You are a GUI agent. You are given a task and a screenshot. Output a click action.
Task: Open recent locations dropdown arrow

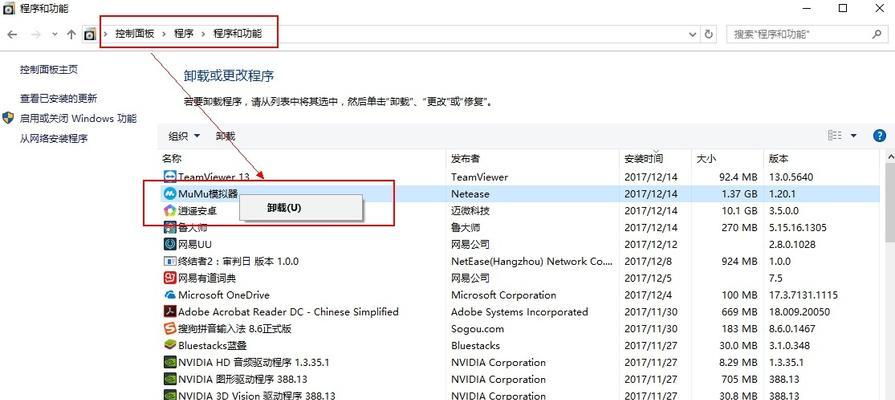coord(55,34)
